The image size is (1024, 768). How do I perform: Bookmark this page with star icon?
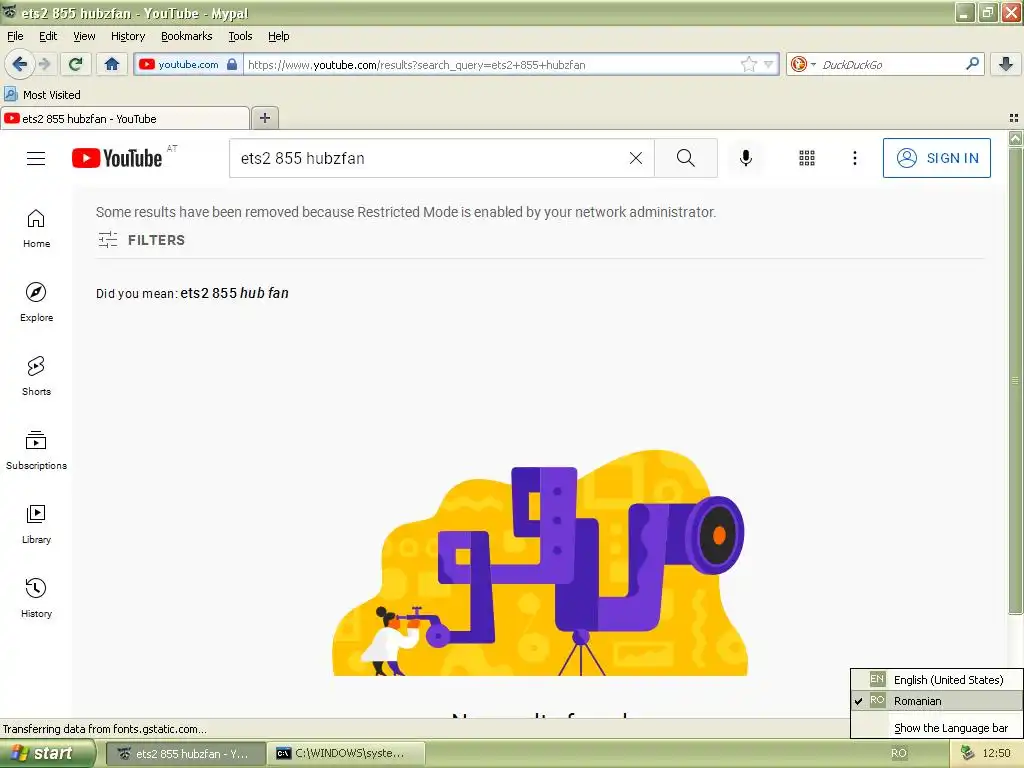tap(748, 64)
